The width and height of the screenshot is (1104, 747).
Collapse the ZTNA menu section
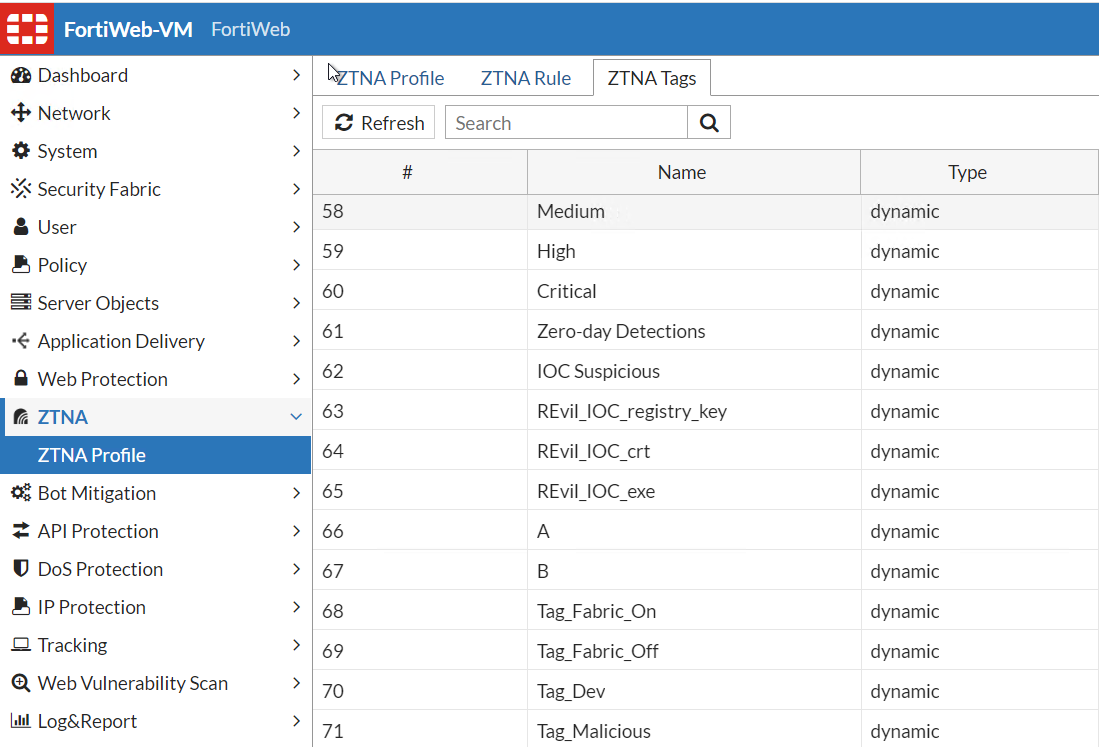[295, 417]
